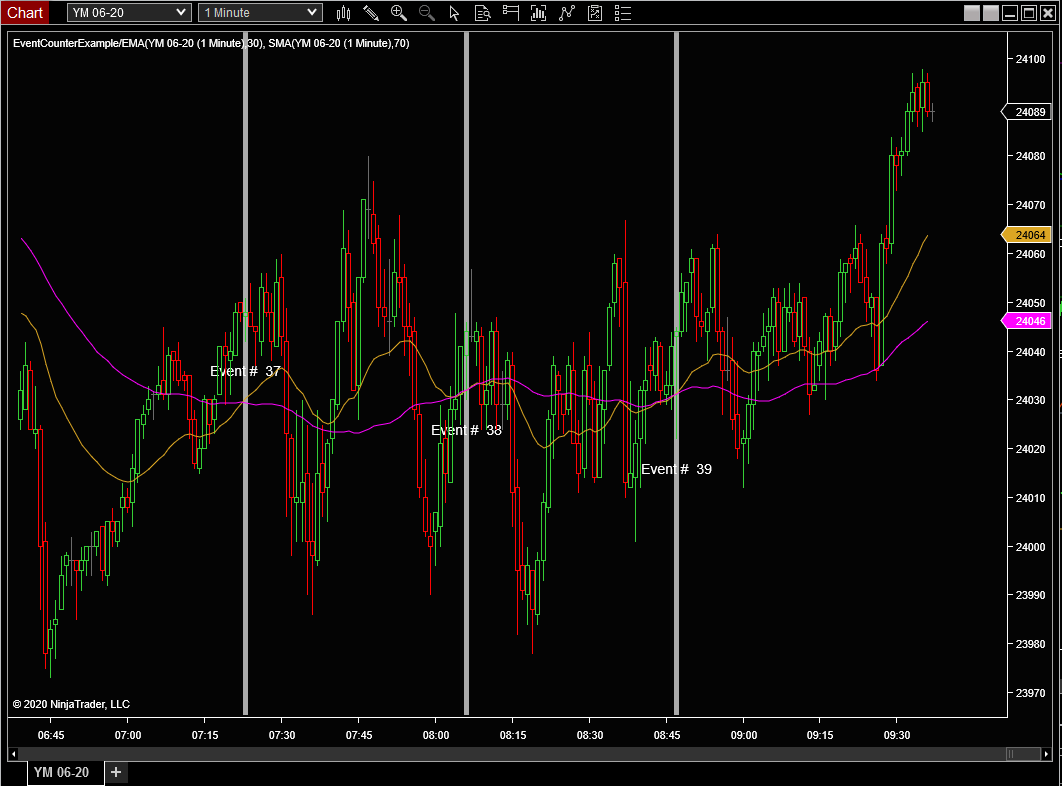This screenshot has width=1062, height=786.
Task: Click the 23970 price axis label
Action: coord(1030,692)
